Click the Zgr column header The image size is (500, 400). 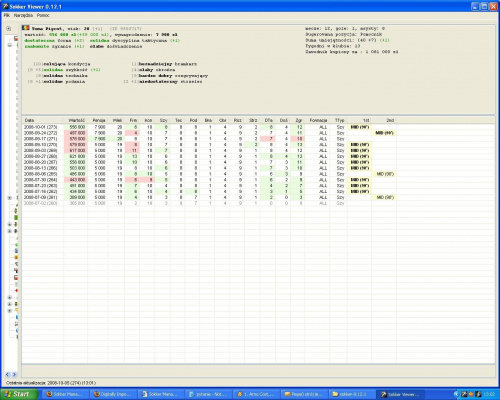point(298,120)
